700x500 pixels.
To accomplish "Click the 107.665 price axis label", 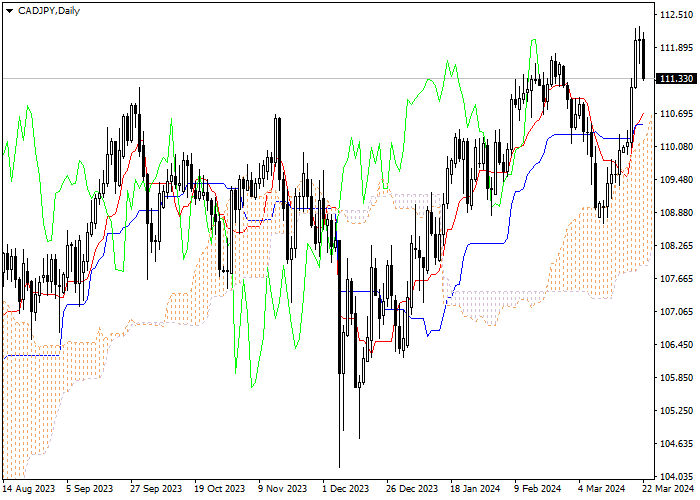I will (677, 279).
